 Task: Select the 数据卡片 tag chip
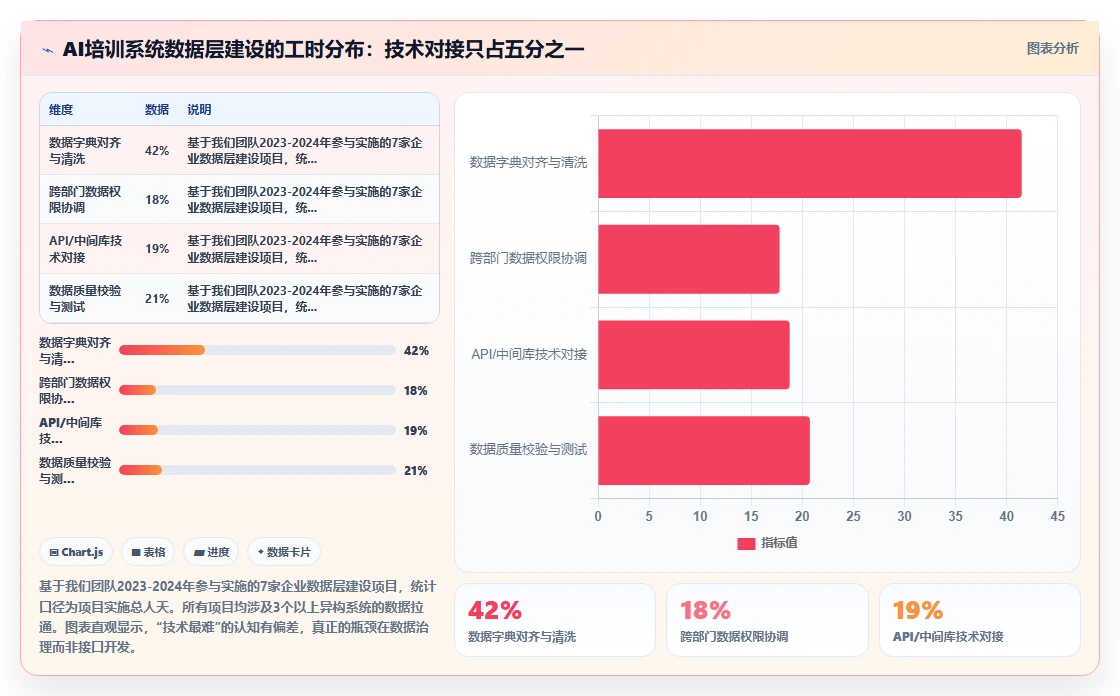tap(284, 552)
